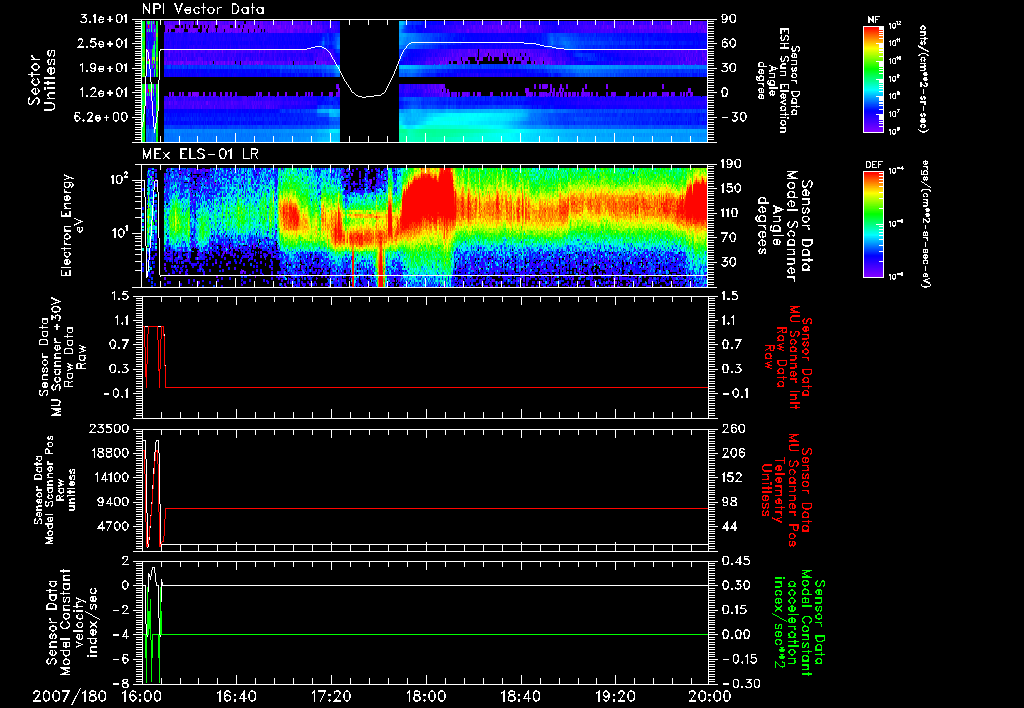Click the -8 velocity axis tick

tap(121, 683)
